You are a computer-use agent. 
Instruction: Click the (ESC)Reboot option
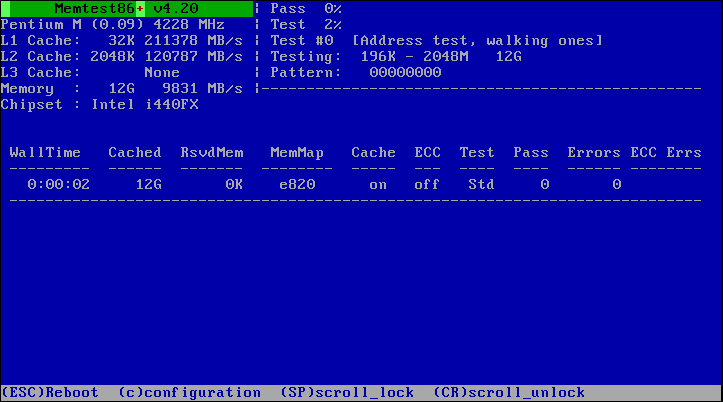50,392
